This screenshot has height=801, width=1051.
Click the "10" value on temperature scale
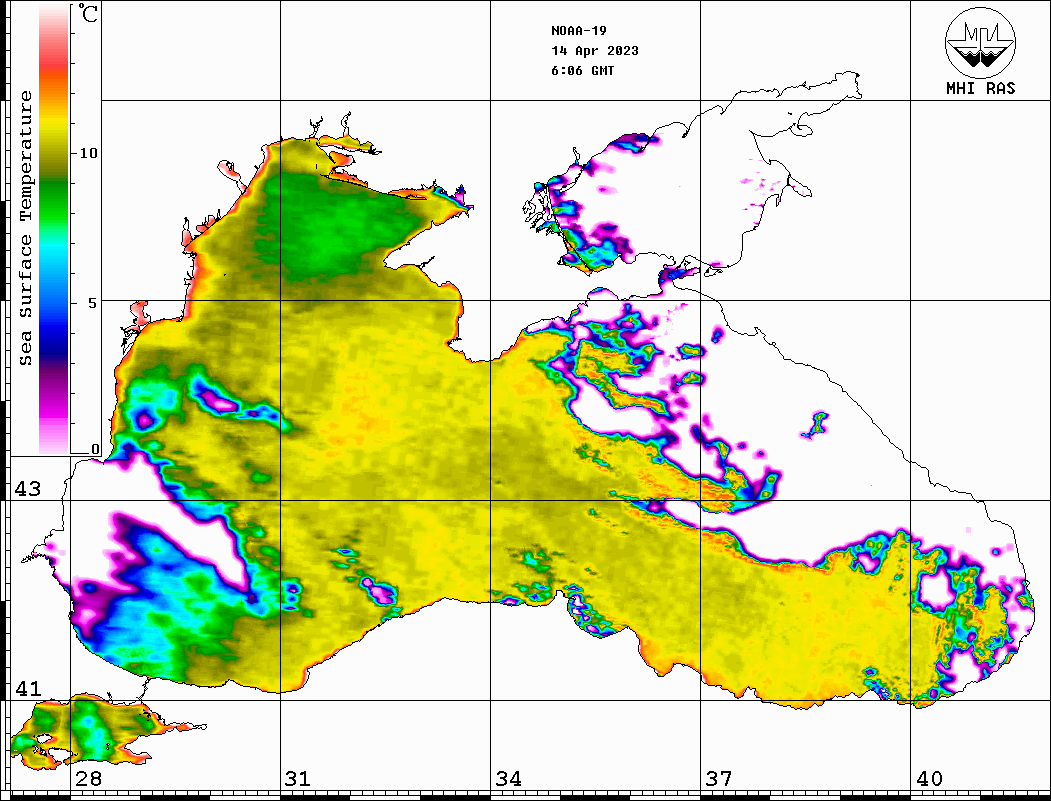pyautogui.click(x=88, y=153)
